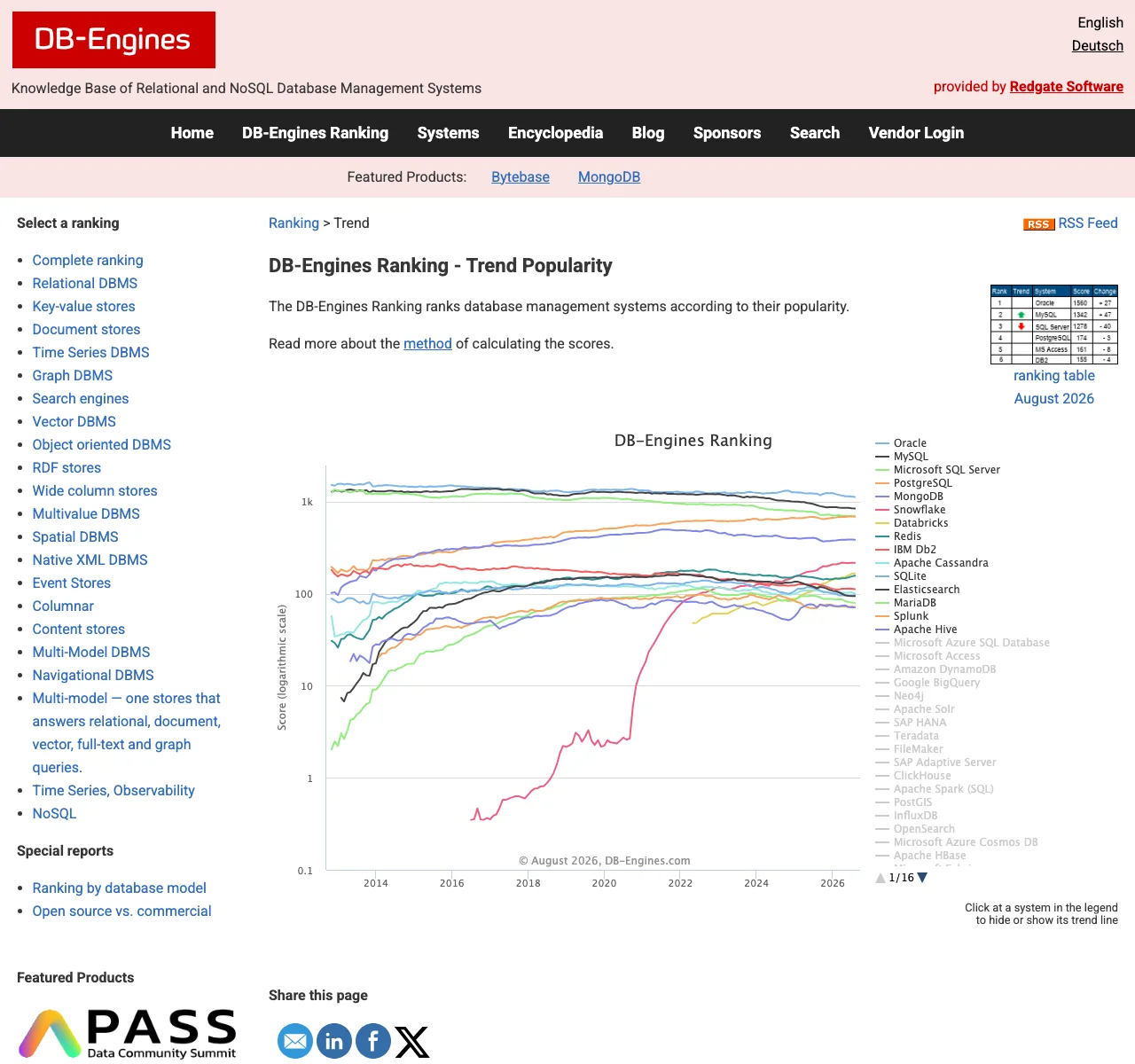Hide the Elasticsearch trend line
The width and height of the screenshot is (1135, 1064).
[917, 590]
